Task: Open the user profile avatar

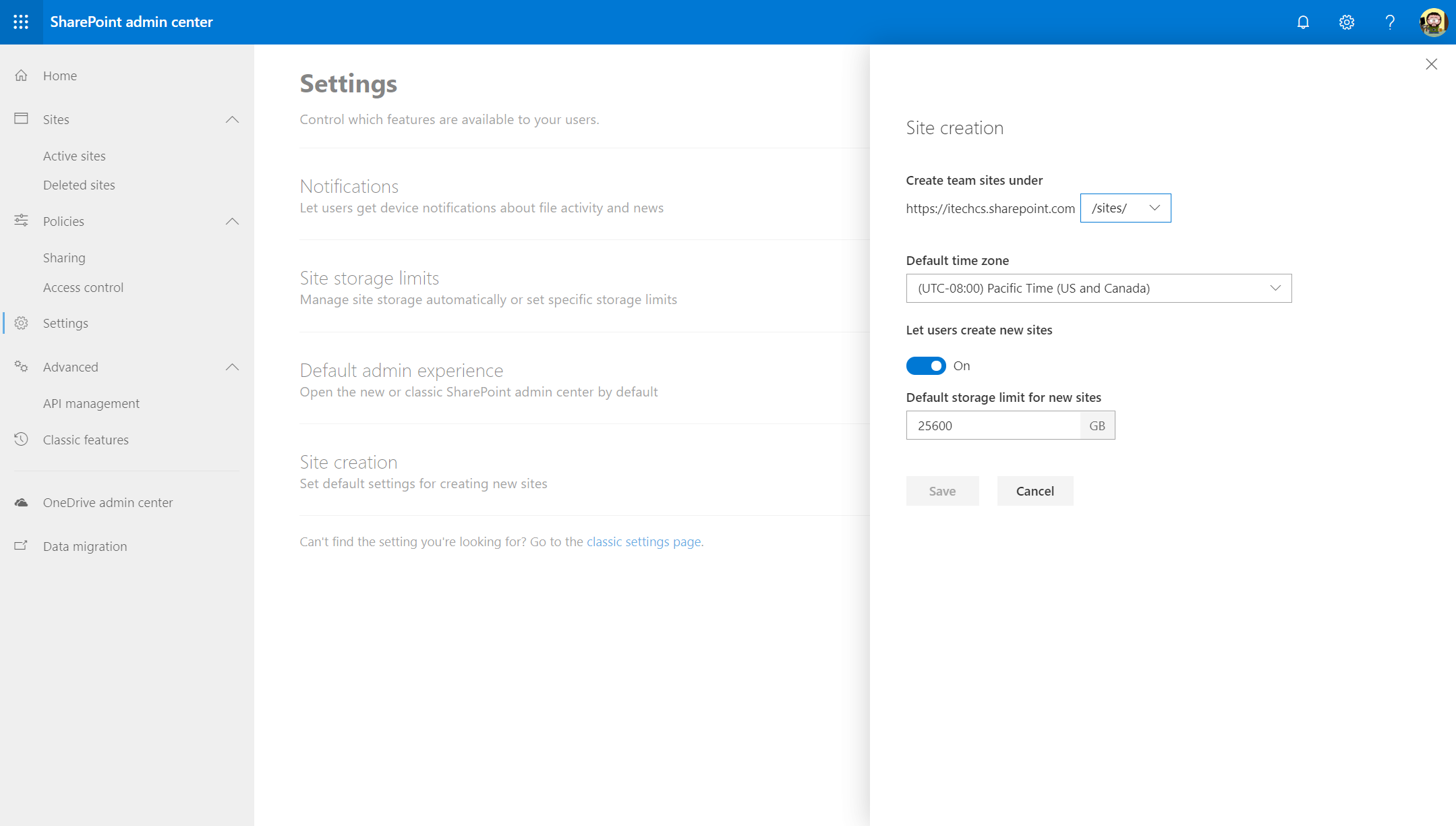Action: click(1433, 22)
